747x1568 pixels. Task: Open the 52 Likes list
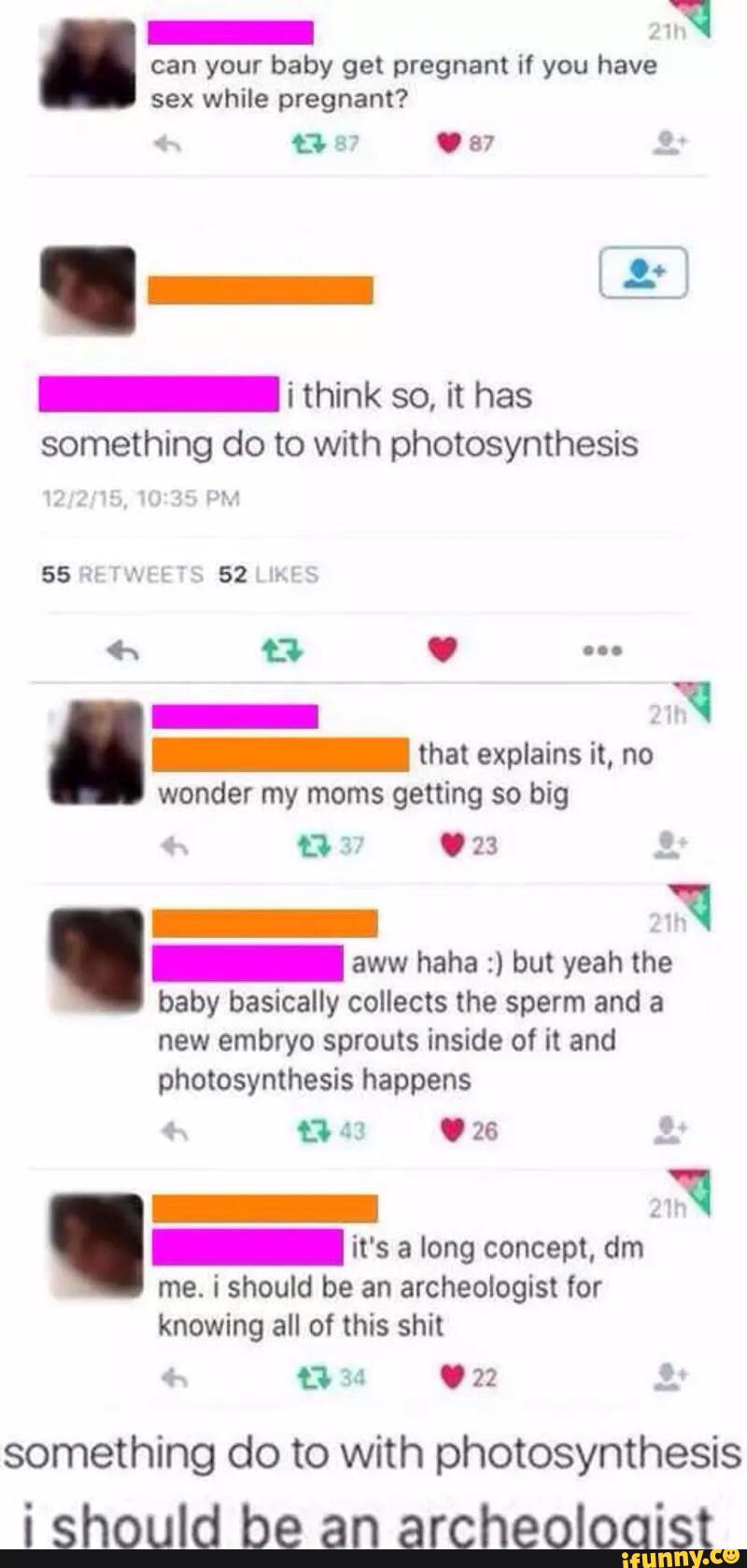[x=268, y=575]
